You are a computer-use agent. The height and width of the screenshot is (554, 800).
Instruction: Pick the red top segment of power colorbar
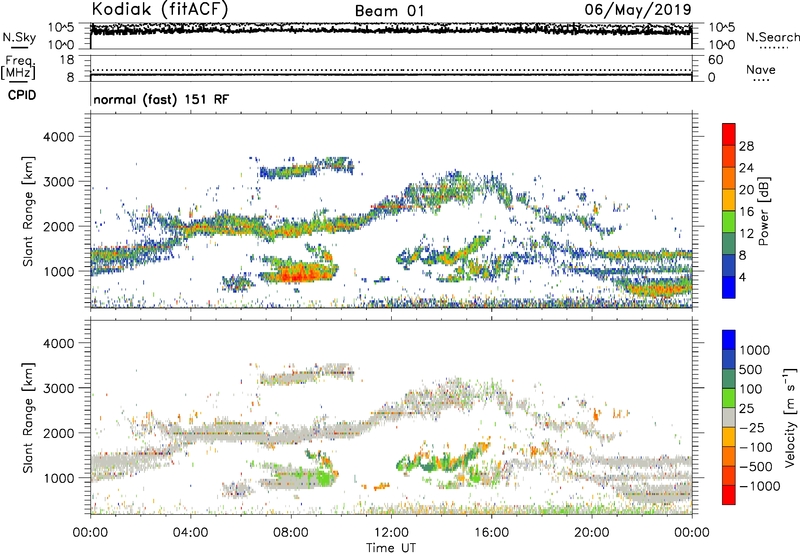pos(729,134)
